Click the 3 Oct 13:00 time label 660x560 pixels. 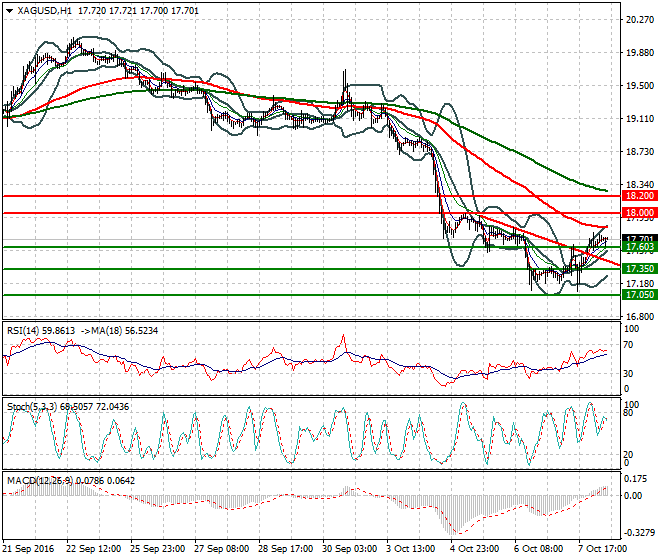point(412,549)
